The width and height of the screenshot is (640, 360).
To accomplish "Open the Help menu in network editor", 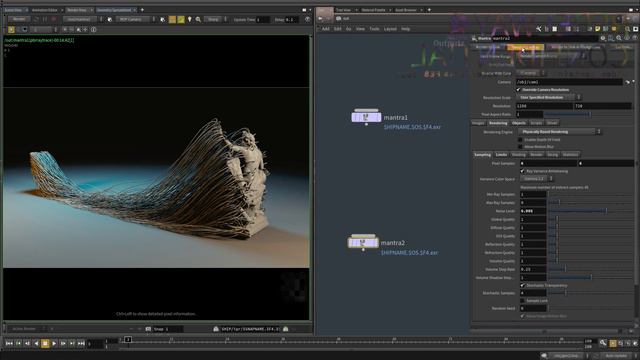I will 405,29.
